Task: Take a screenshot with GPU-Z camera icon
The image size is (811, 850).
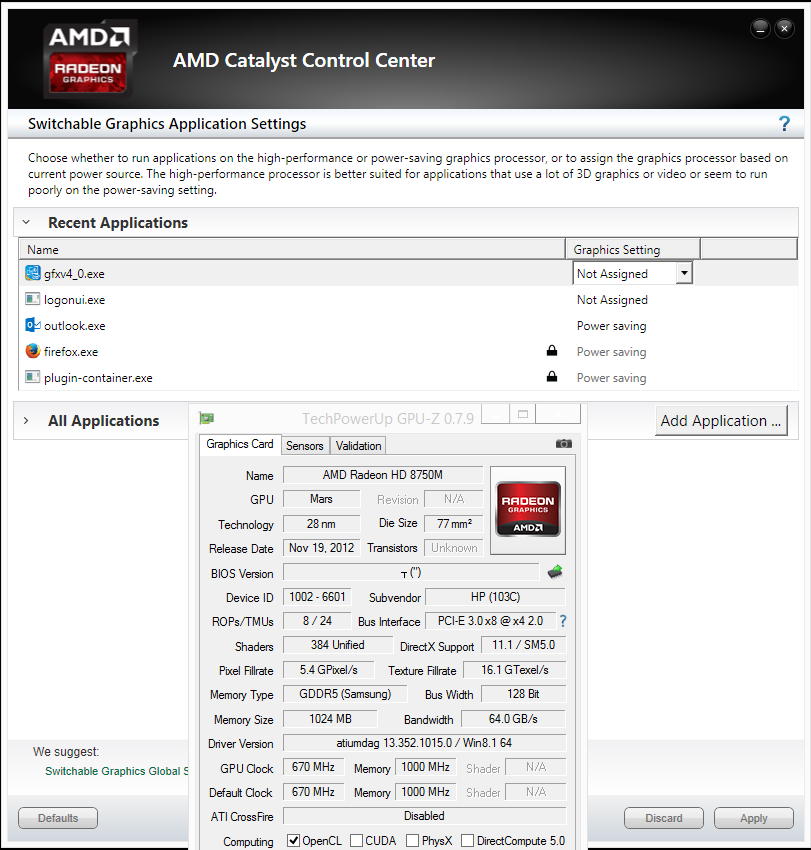Action: pyautogui.click(x=564, y=443)
